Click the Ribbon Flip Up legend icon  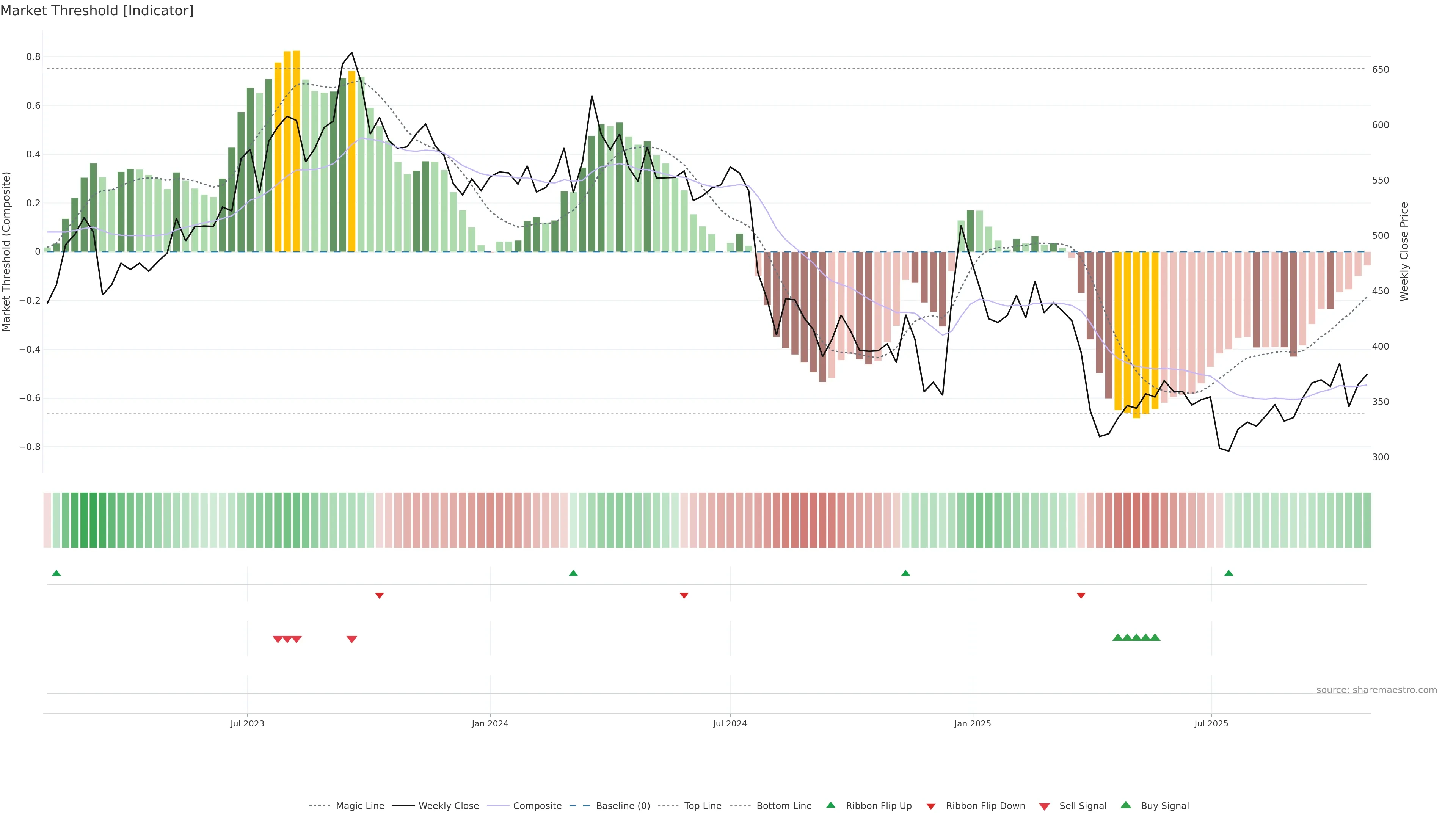click(830, 805)
